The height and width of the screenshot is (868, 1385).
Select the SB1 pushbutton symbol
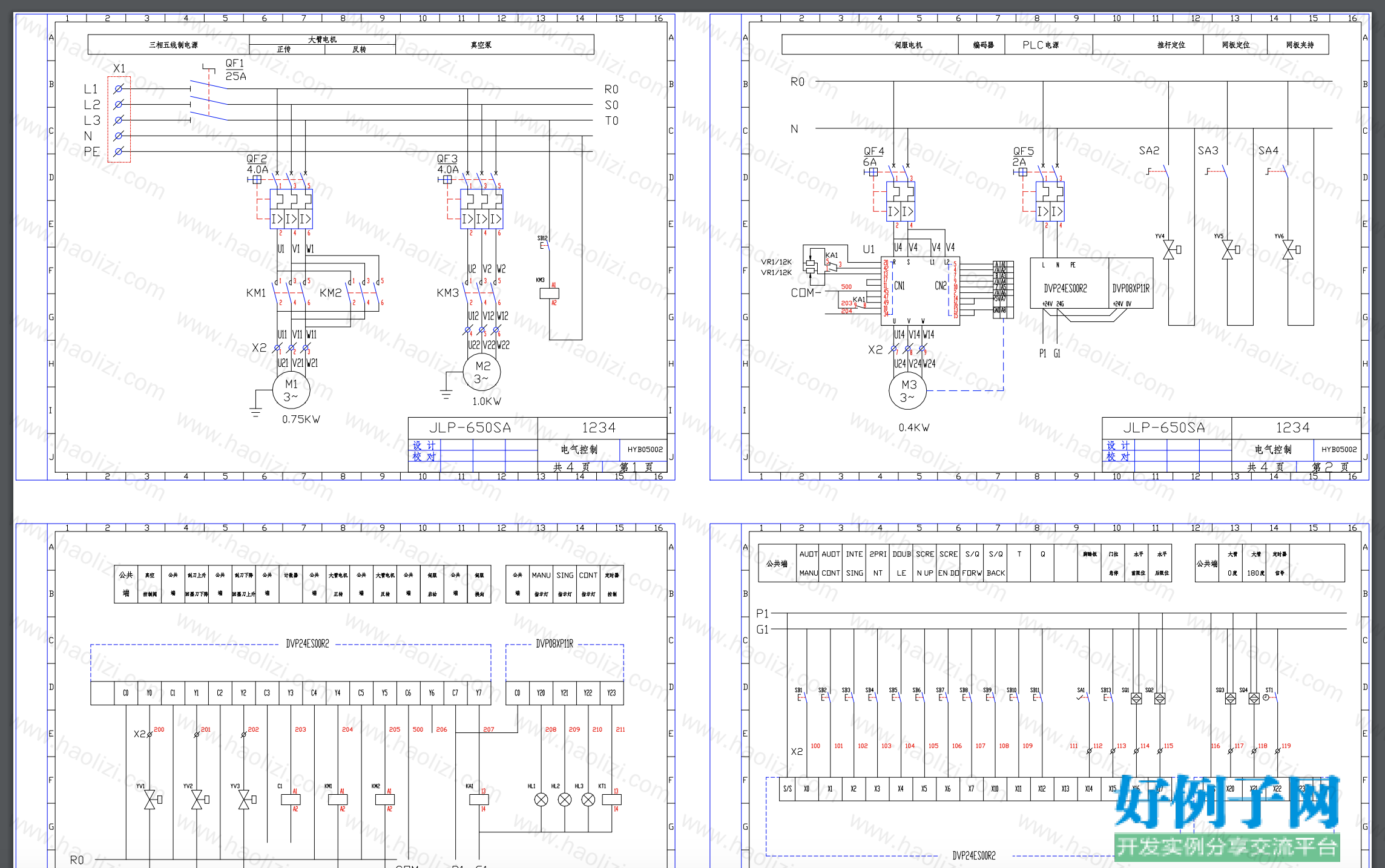(801, 696)
